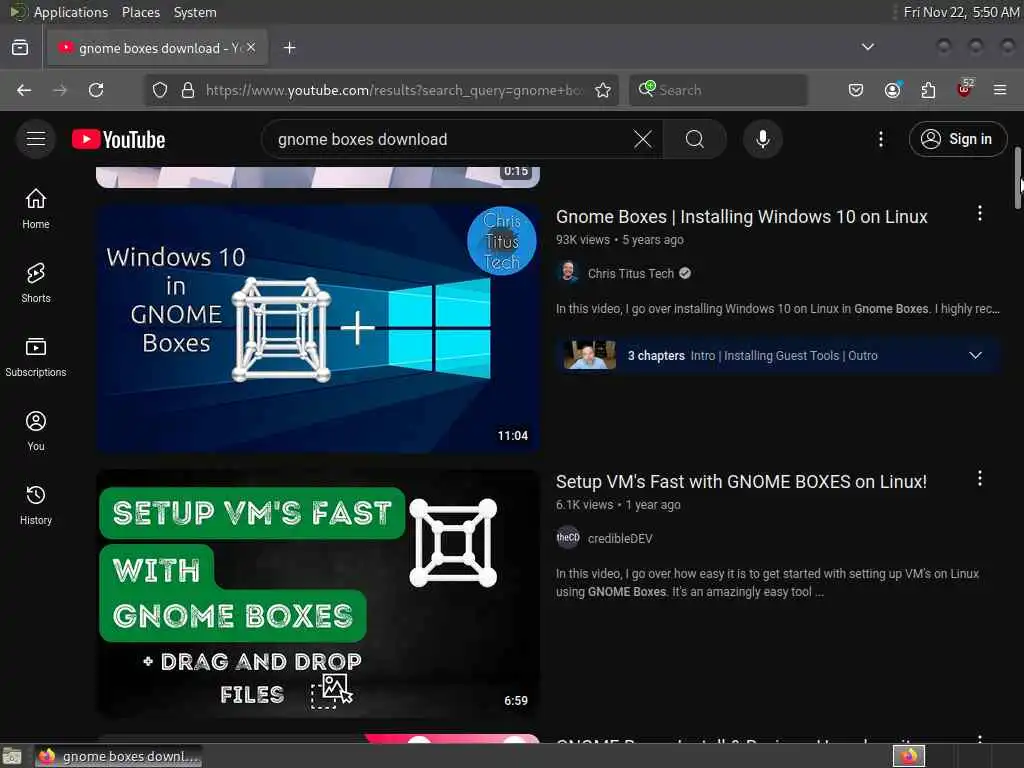Open the Places menu

[140, 12]
